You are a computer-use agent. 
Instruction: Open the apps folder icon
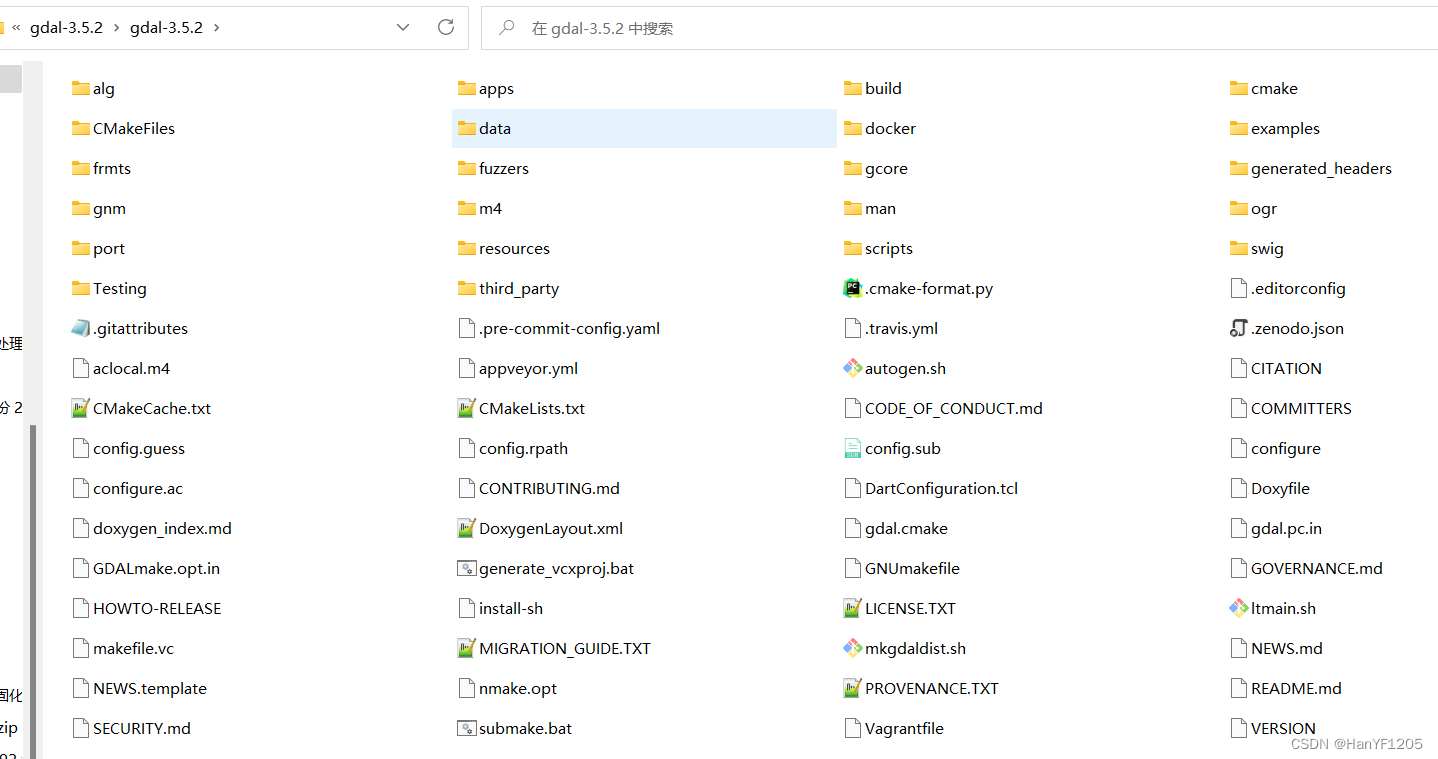point(467,88)
